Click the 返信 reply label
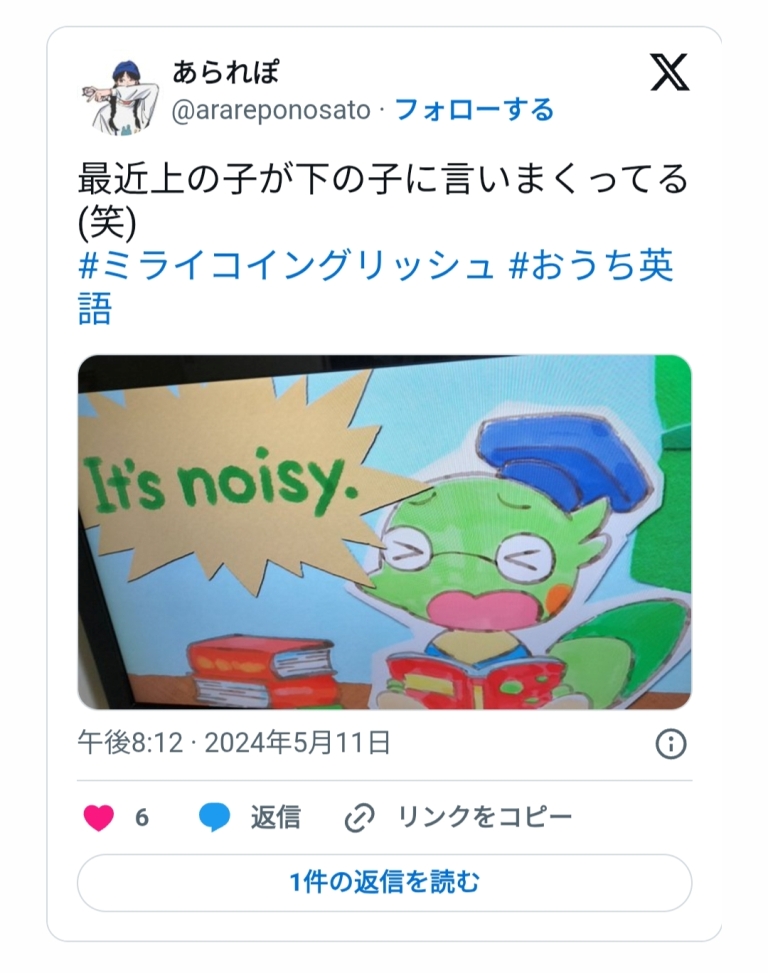Image resolution: width=768 pixels, height=973 pixels. coord(275,817)
